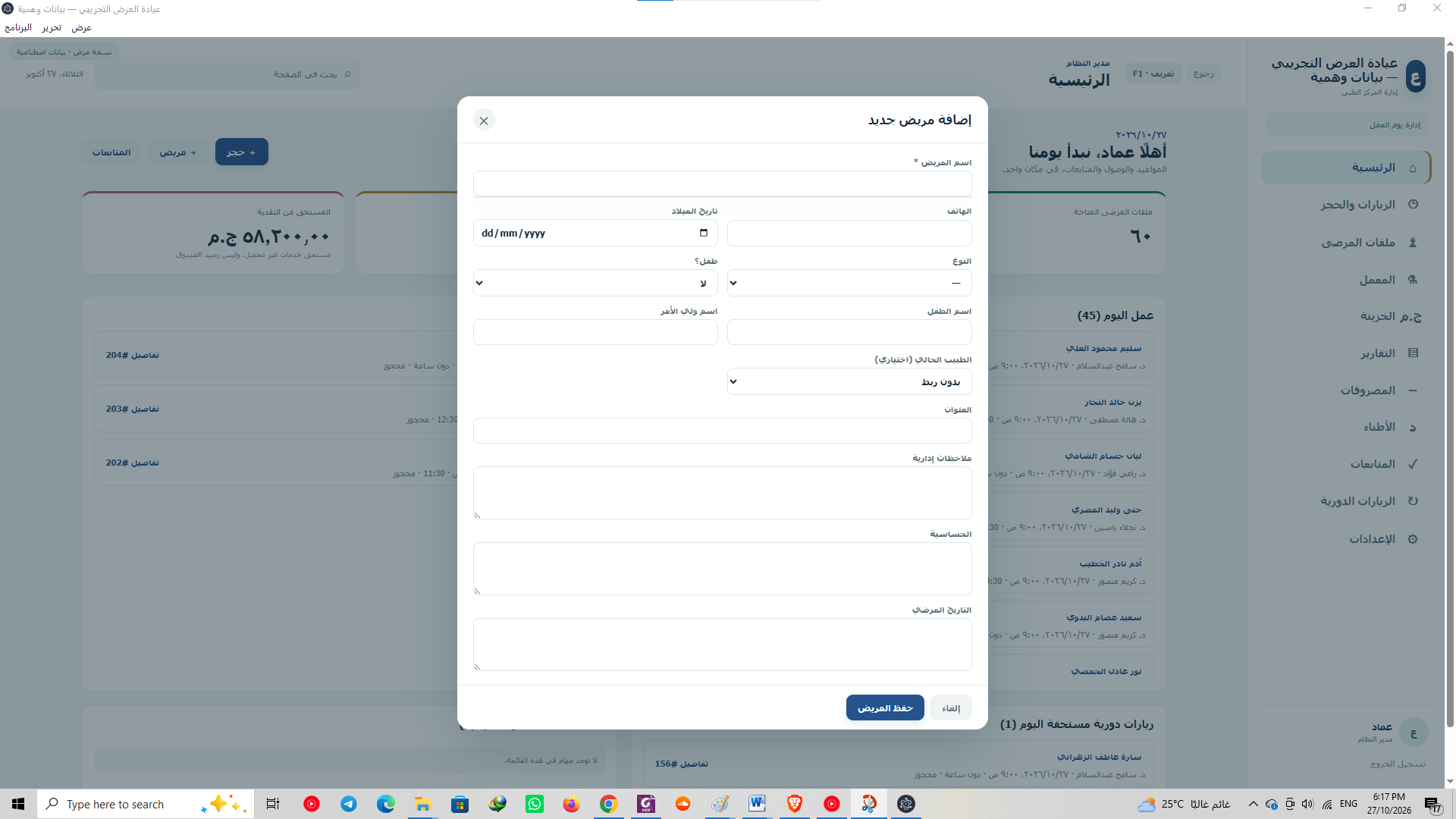This screenshot has height=819, width=1456.
Task: Click the عماد user avatar
Action: tap(1414, 733)
